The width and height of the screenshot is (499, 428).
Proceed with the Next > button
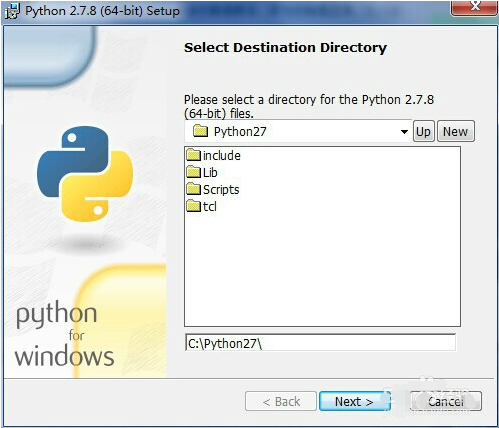(354, 401)
